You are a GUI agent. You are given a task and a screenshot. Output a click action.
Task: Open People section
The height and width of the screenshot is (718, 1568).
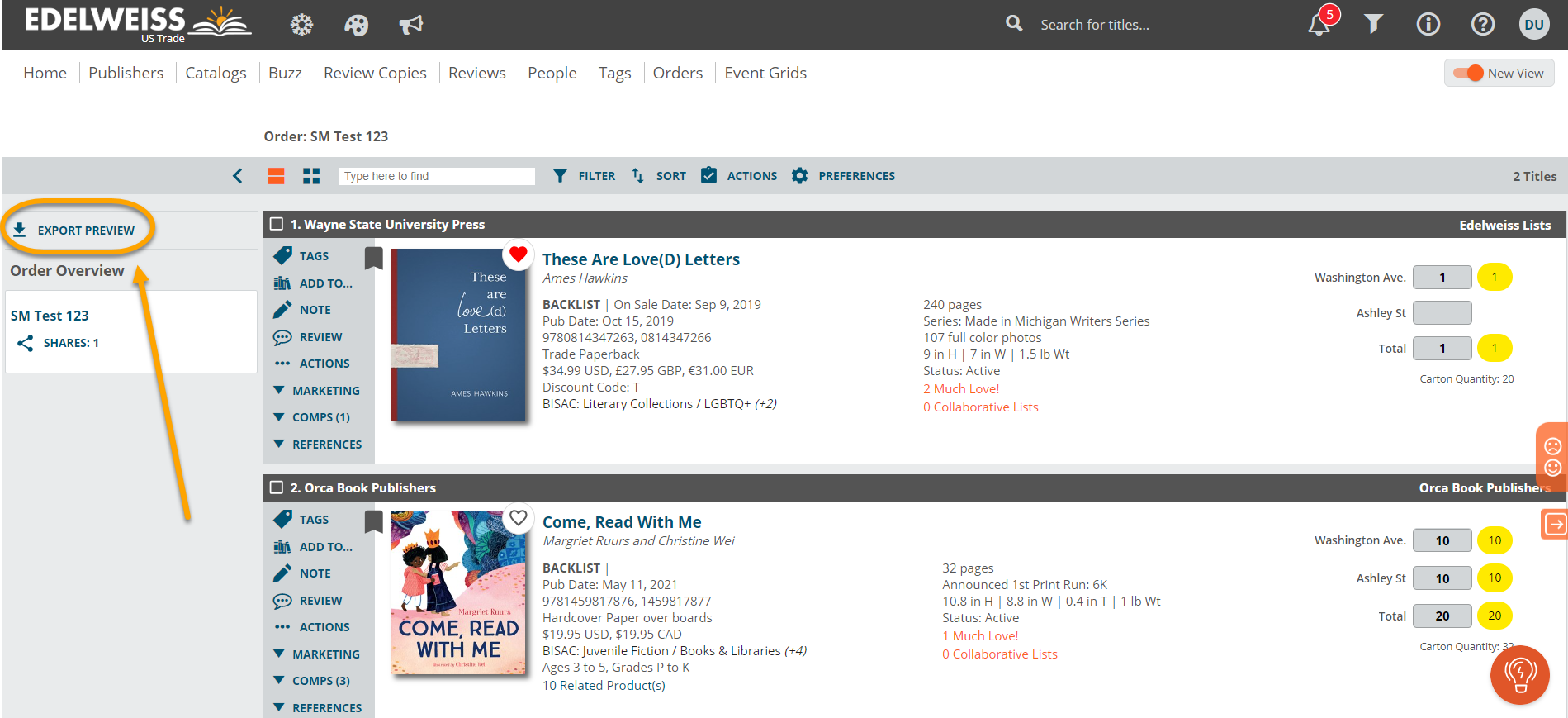pos(552,73)
